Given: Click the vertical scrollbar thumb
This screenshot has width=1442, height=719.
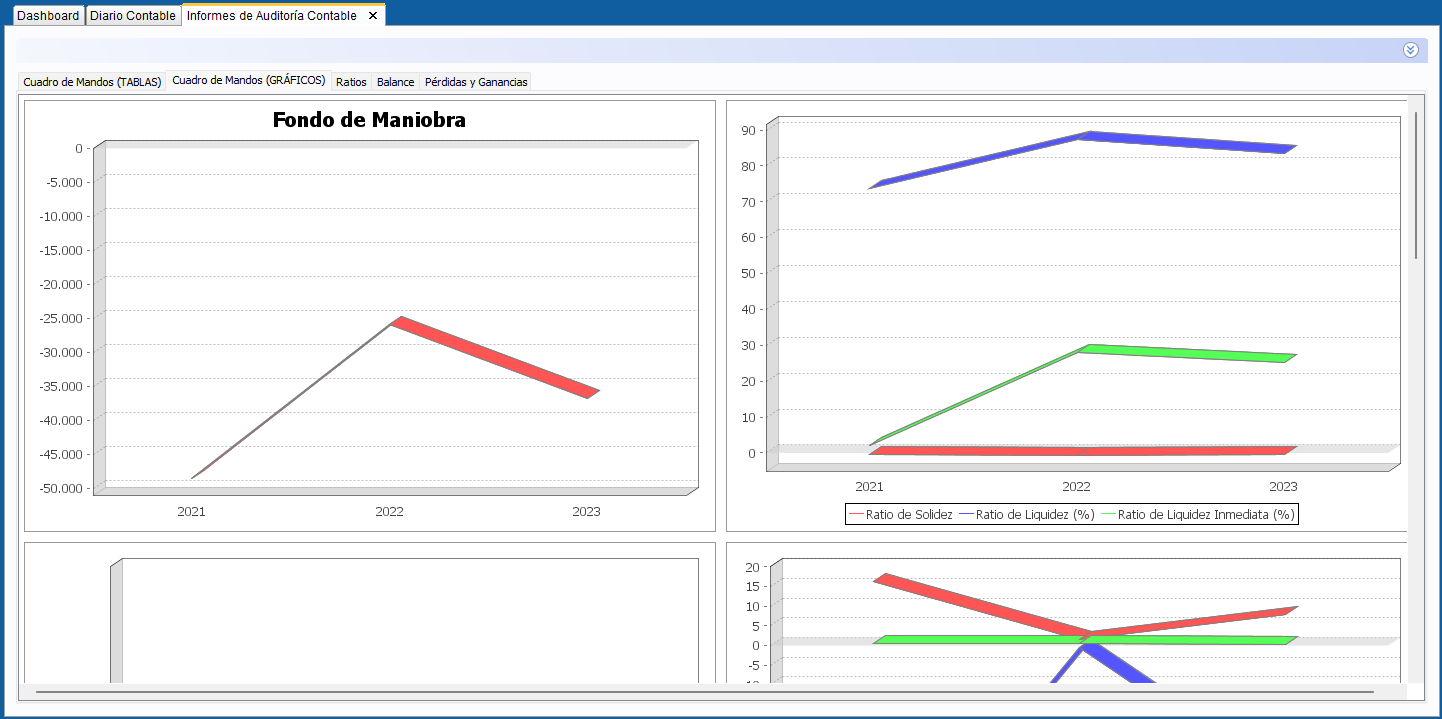Looking at the screenshot, I should click(x=1415, y=185).
